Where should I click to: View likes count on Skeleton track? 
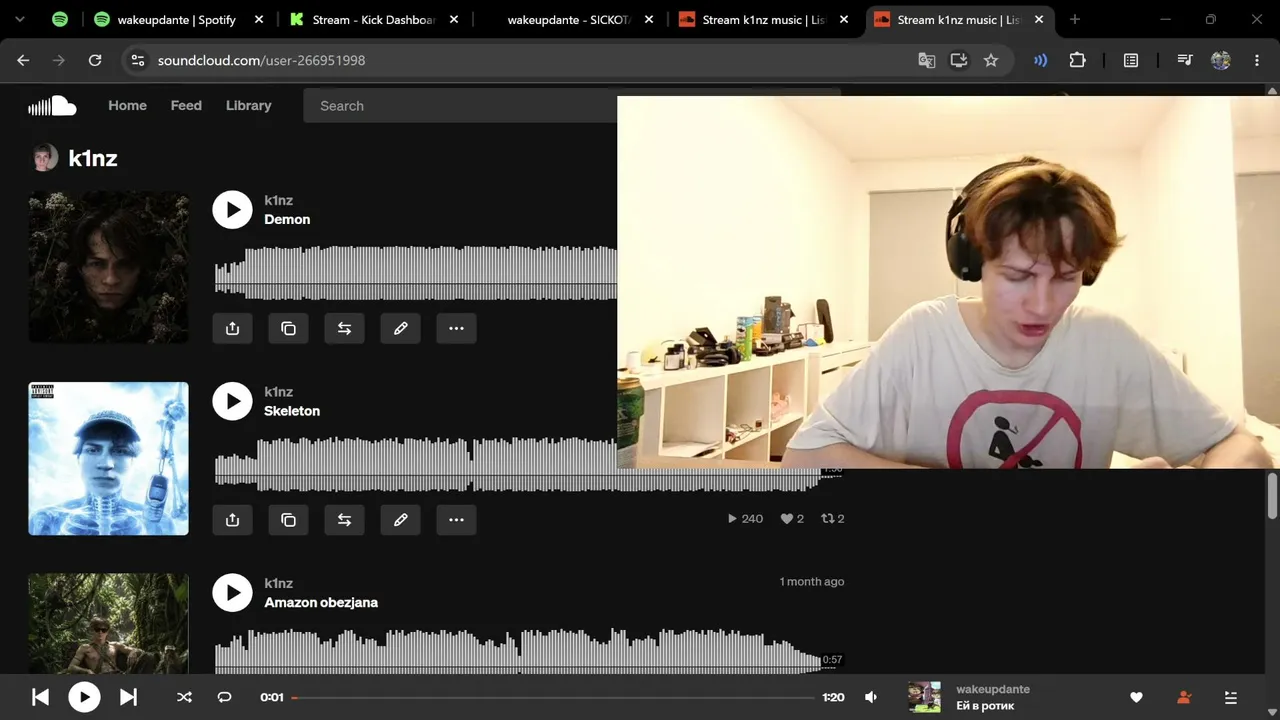tap(792, 519)
